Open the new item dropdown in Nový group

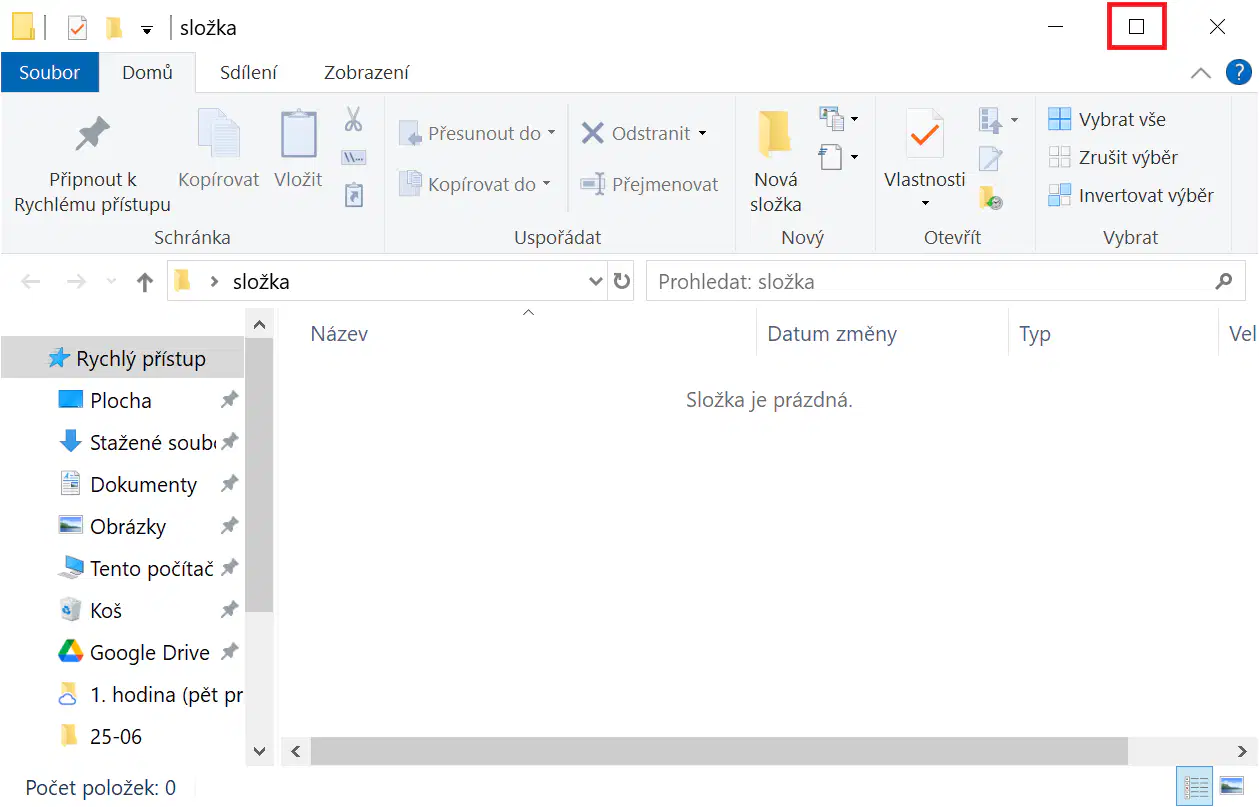pyautogui.click(x=839, y=119)
